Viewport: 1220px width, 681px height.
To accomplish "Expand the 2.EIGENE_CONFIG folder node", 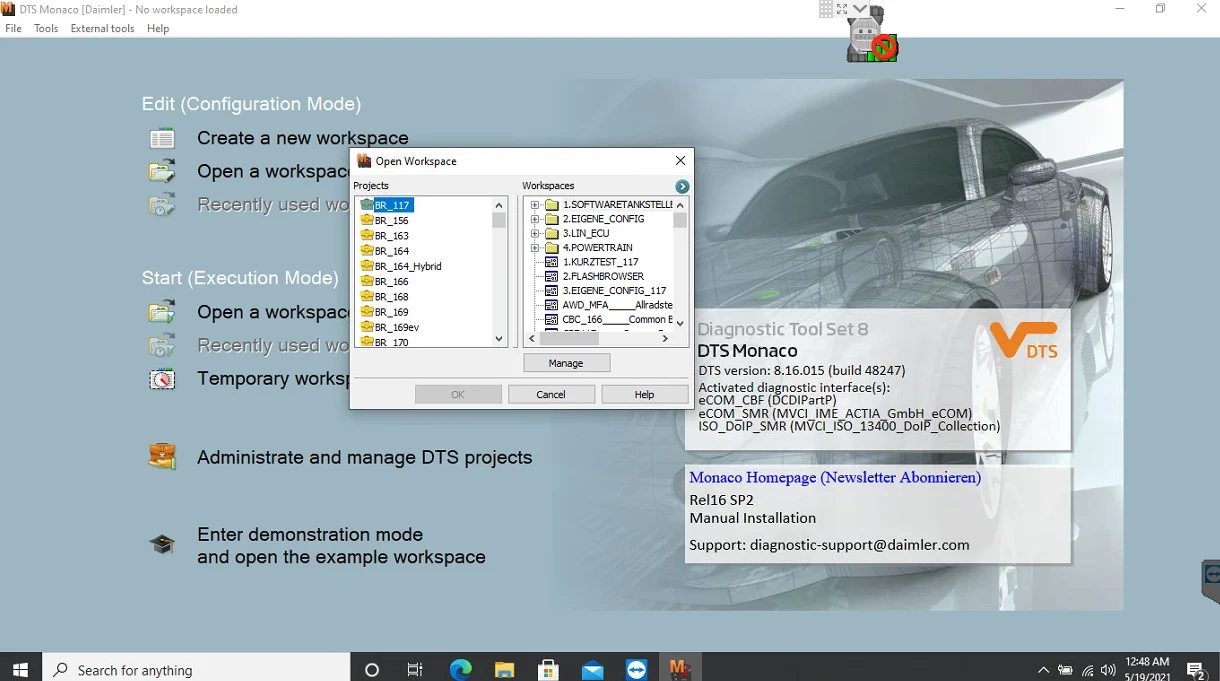I will click(x=535, y=219).
